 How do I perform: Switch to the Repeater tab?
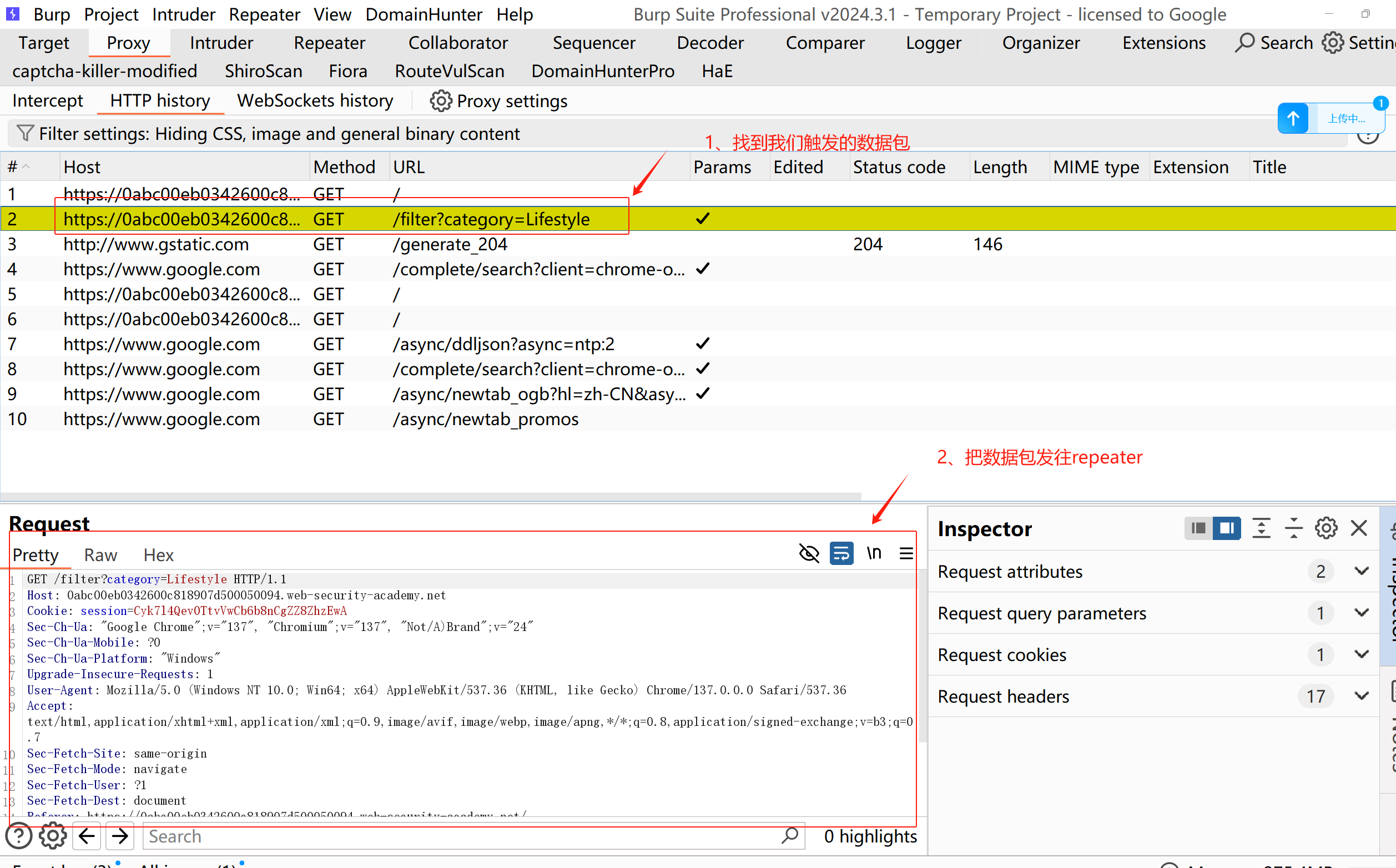click(x=329, y=43)
